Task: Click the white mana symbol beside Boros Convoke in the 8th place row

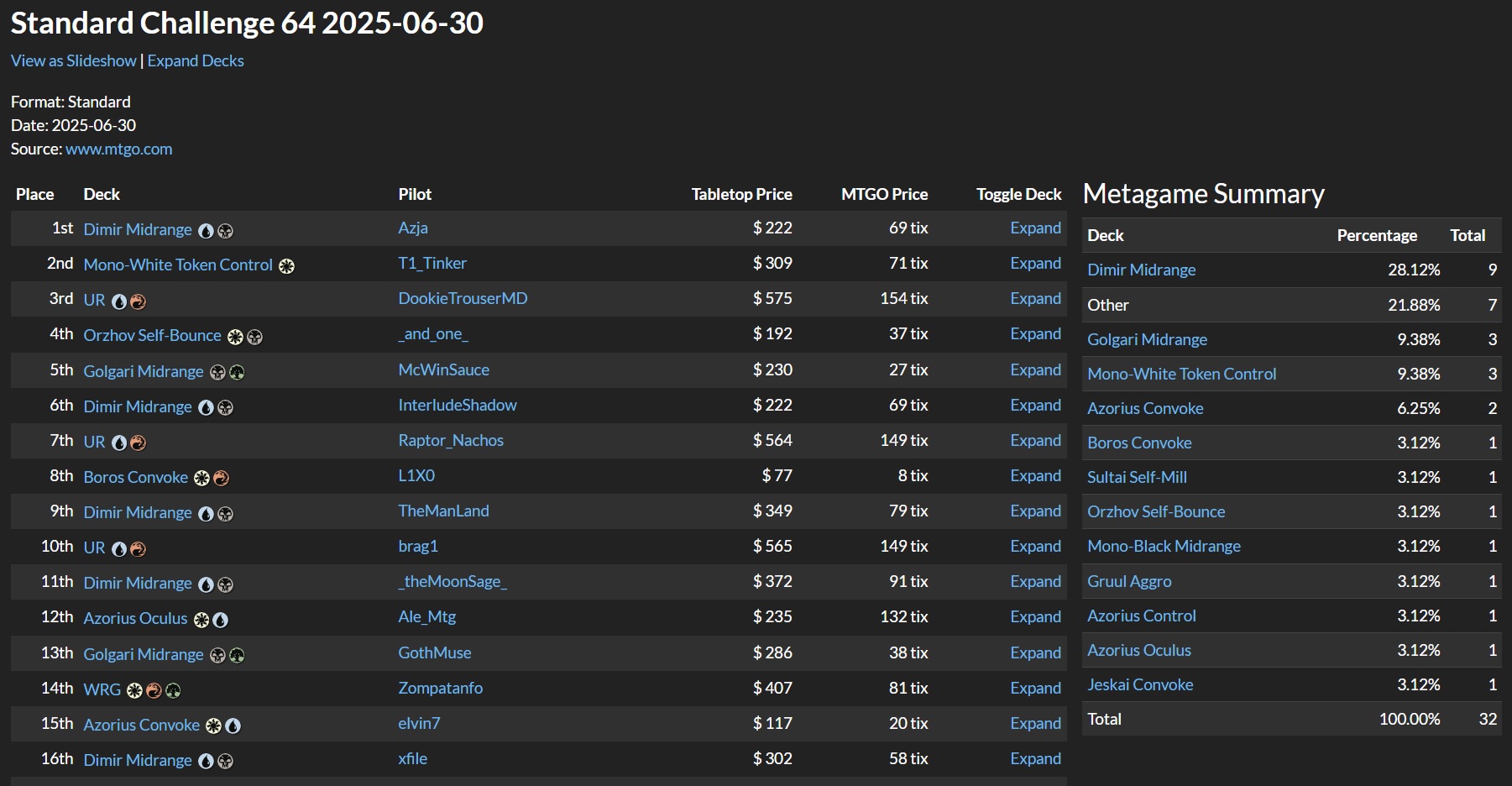Action: pos(201,478)
